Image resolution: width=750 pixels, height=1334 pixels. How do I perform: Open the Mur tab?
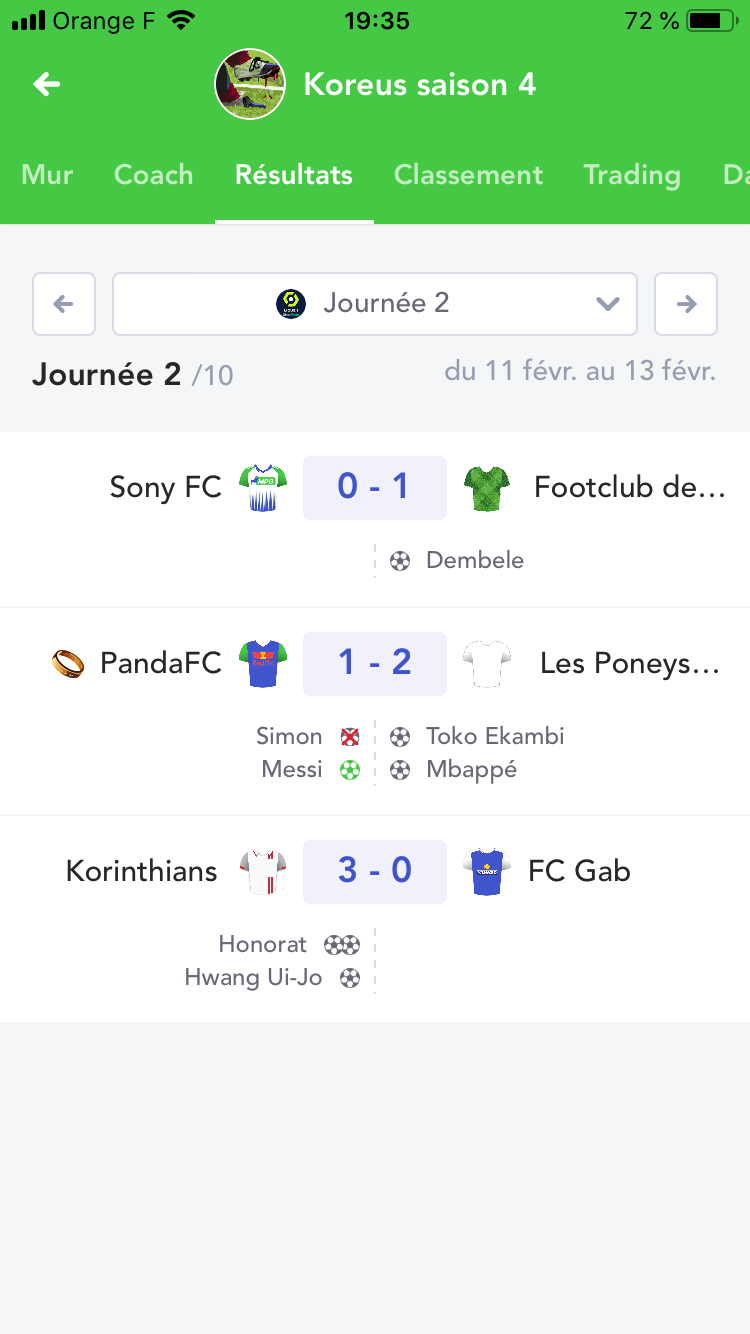[47, 175]
